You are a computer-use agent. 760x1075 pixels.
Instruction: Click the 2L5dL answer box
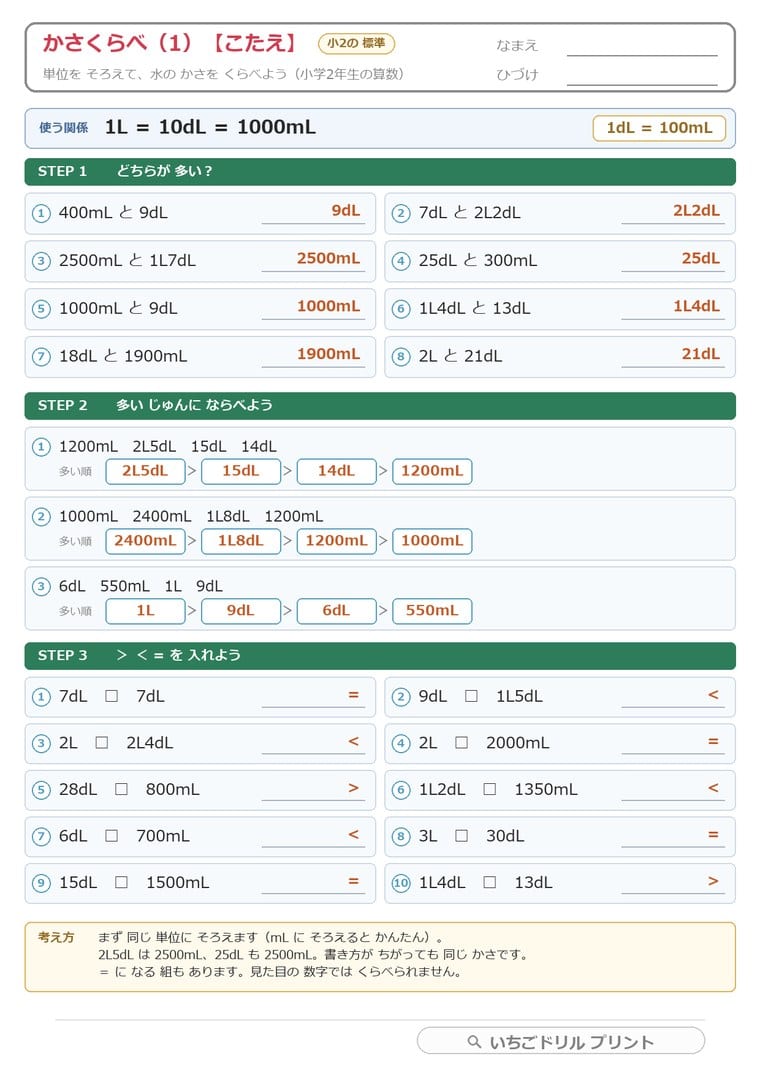coord(145,471)
